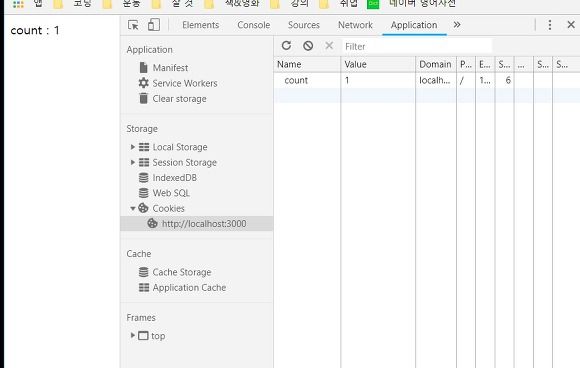
Task: Refresh the cookies table
Action: tap(286, 45)
